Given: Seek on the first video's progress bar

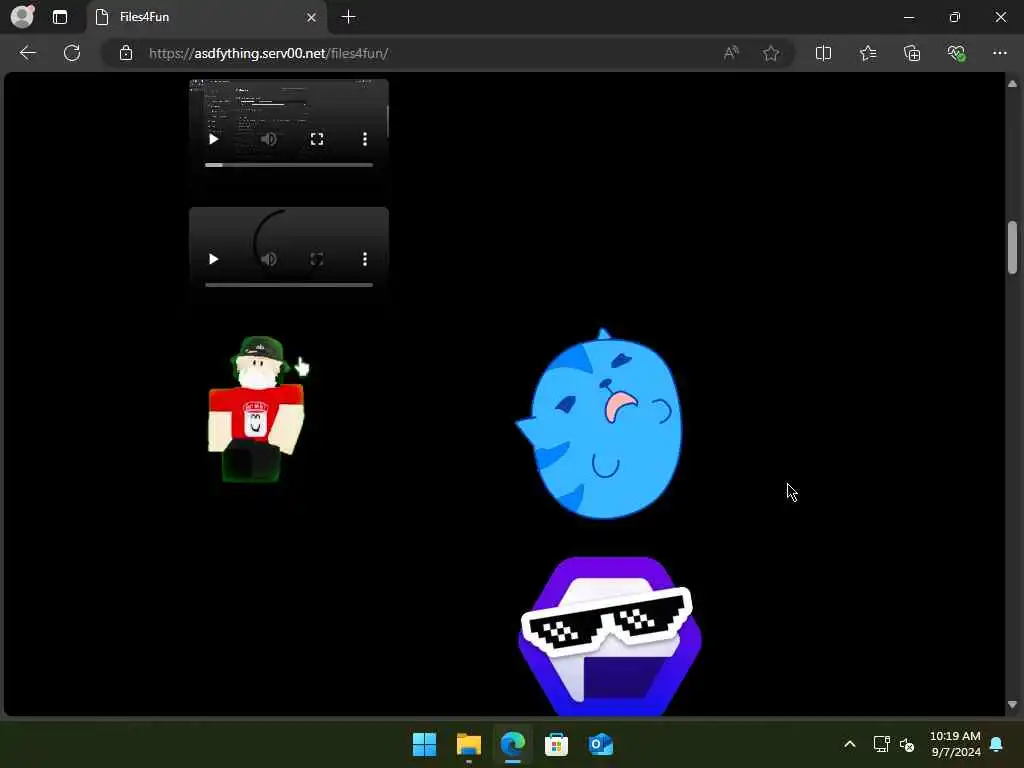Looking at the screenshot, I should click(289, 165).
